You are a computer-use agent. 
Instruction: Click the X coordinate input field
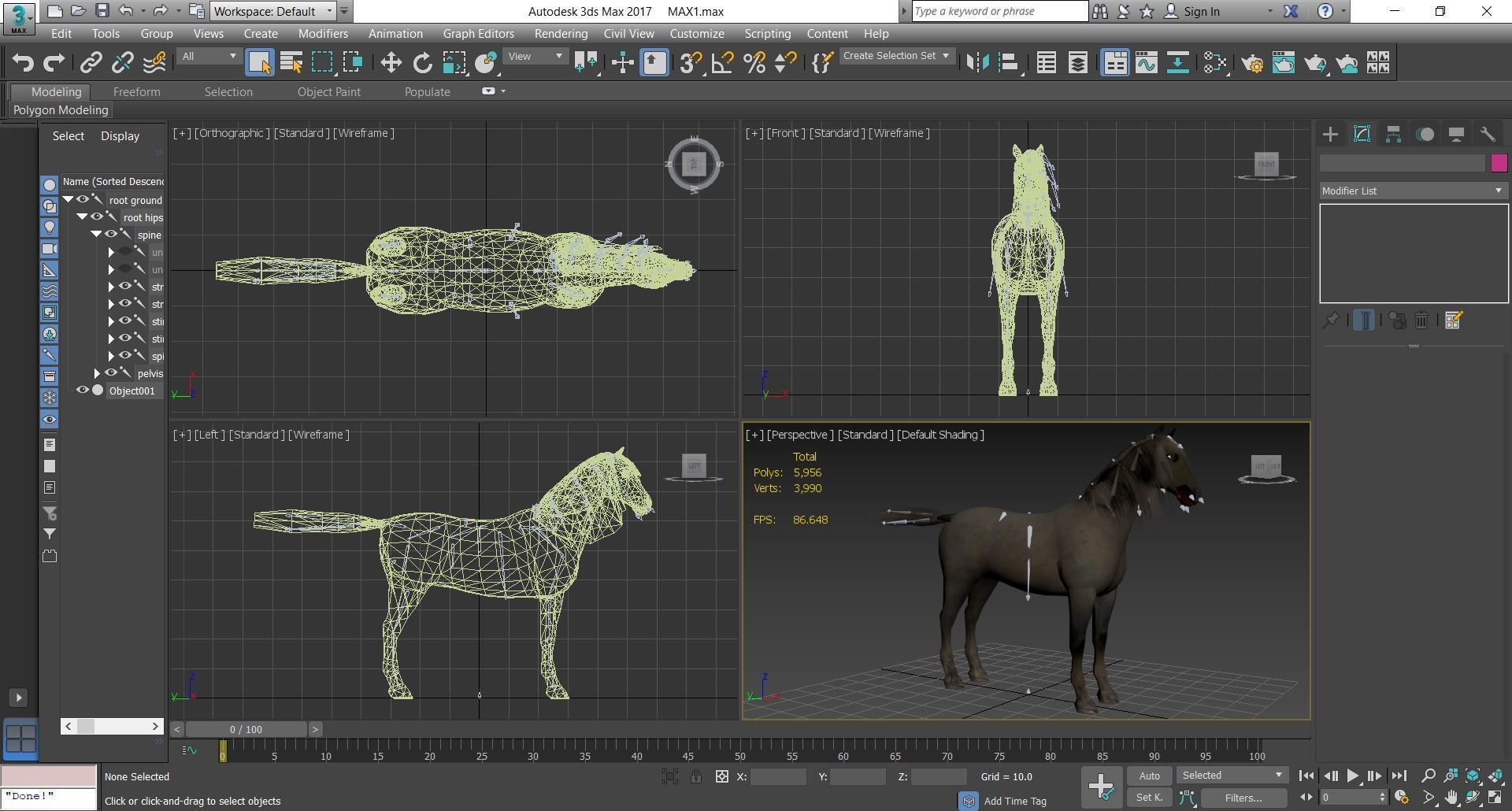coord(778,777)
